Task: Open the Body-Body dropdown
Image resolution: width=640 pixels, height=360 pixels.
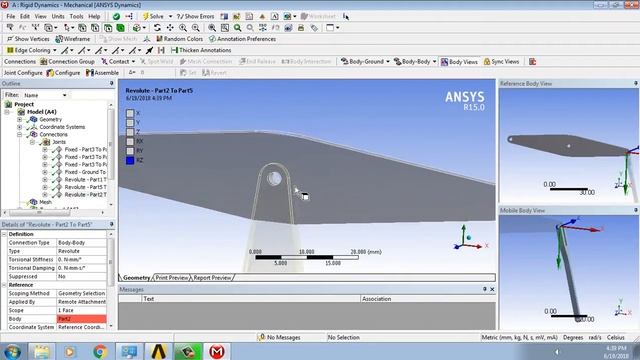Action: [x=434, y=62]
